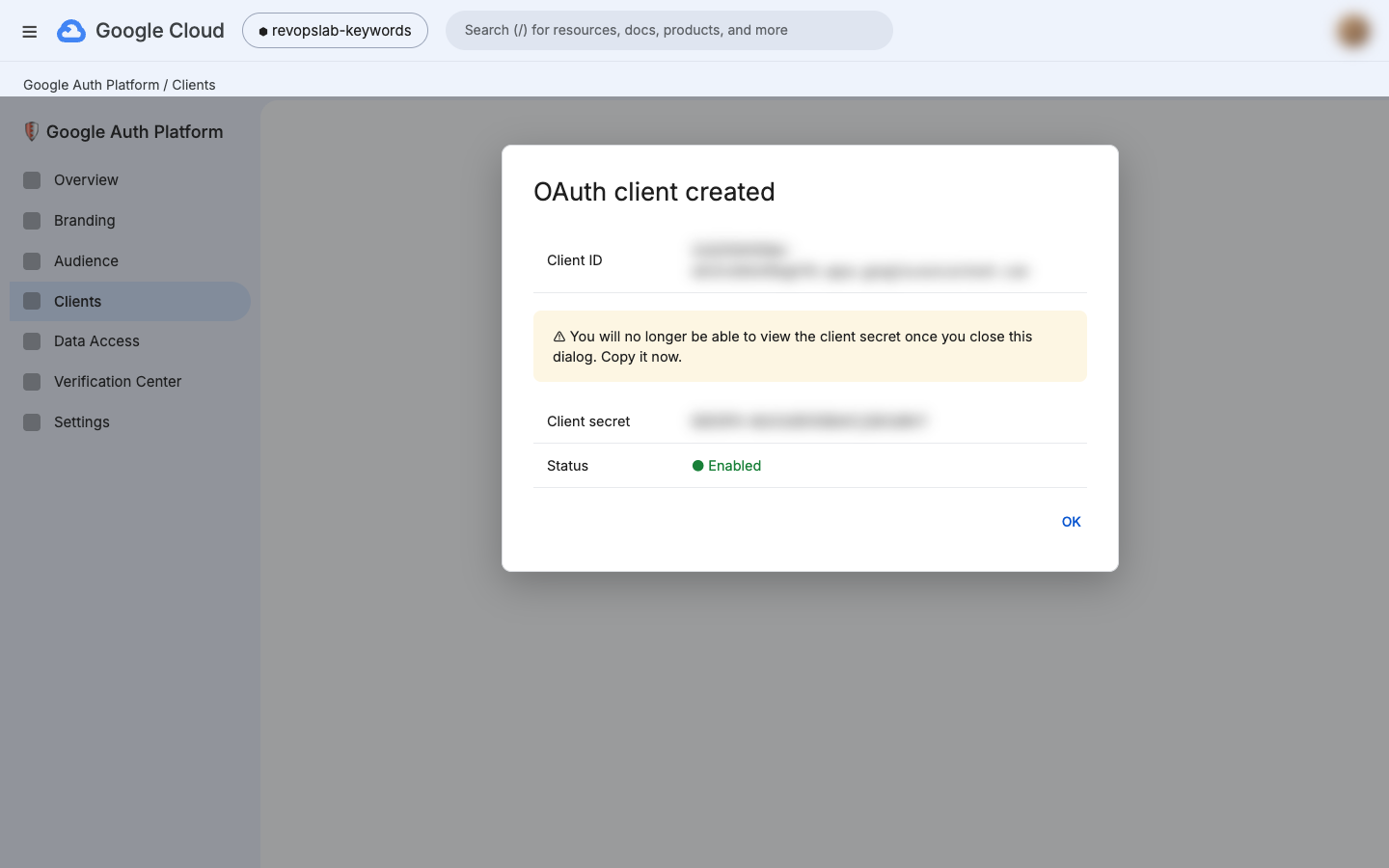Click the Google Auth Platform sidebar title
Viewport: 1389px width, 868px height.
pyautogui.click(x=134, y=132)
